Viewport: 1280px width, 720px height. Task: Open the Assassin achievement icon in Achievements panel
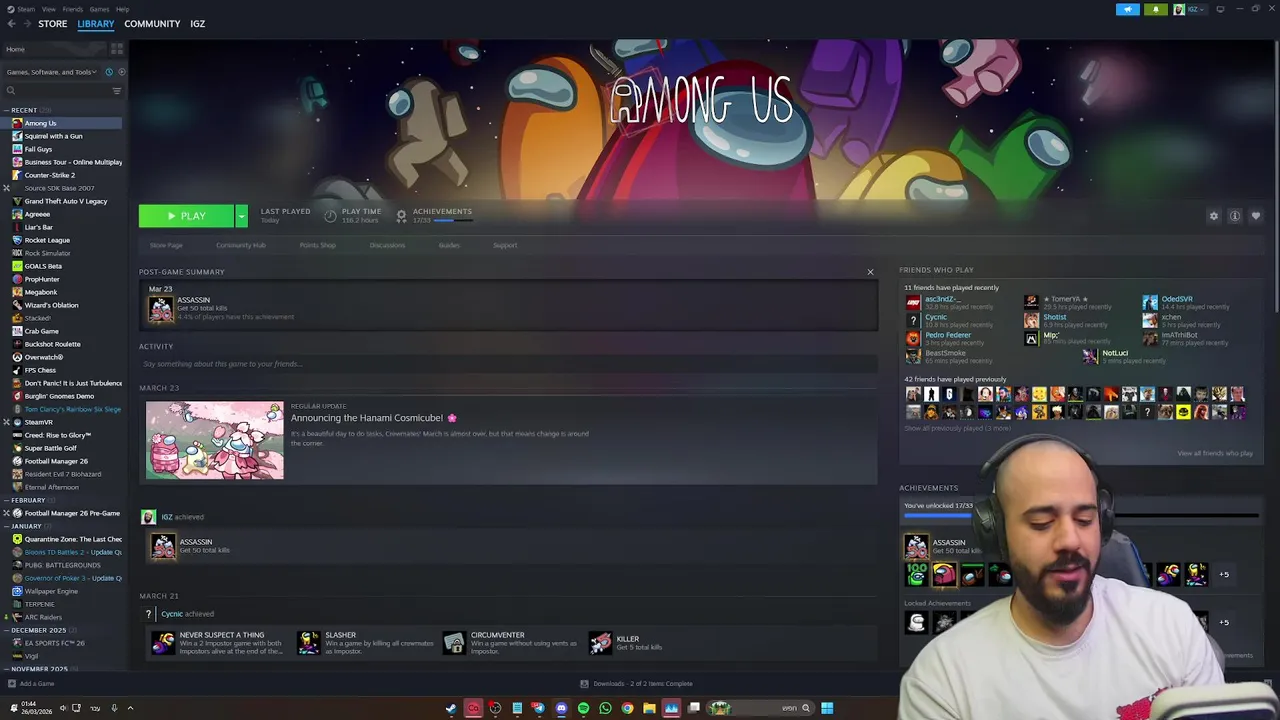click(916, 546)
